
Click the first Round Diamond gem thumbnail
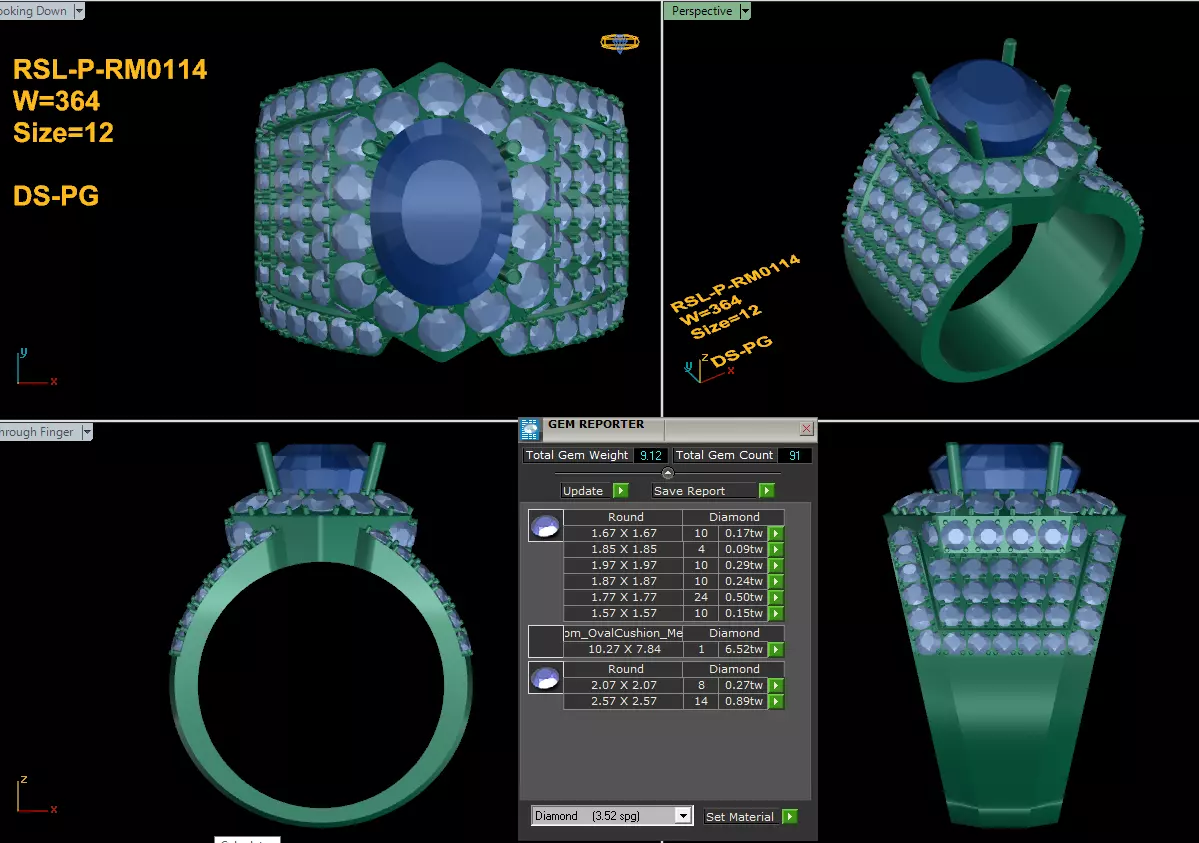[x=546, y=526]
